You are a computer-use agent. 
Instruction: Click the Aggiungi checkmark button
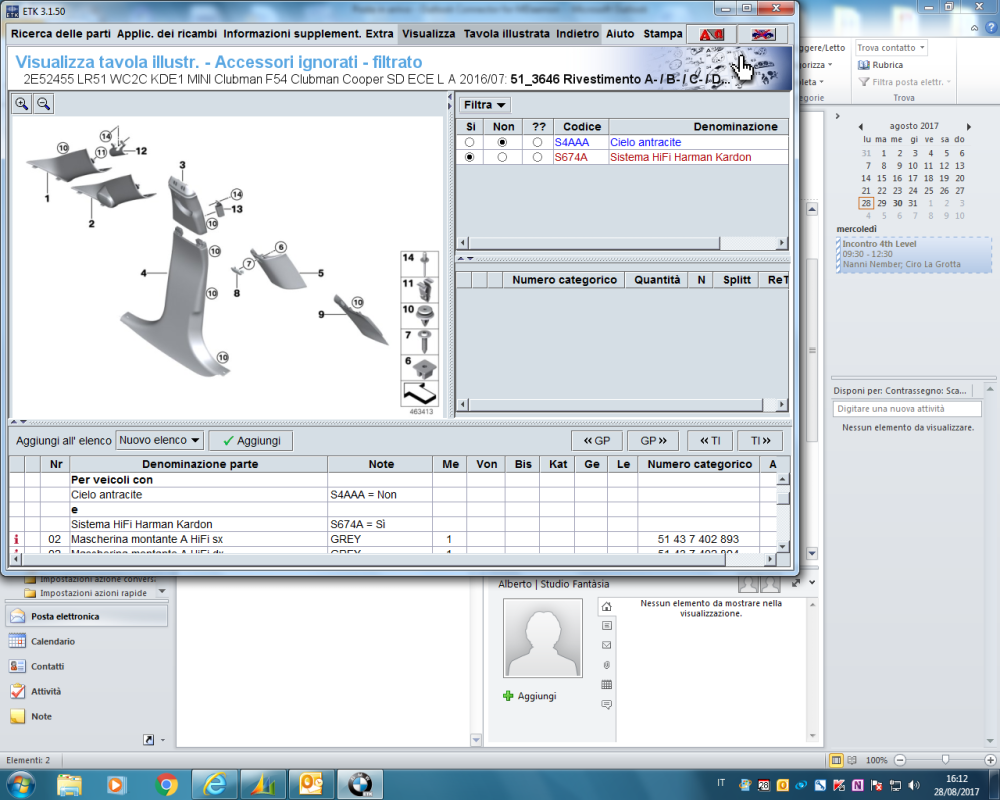coord(251,441)
